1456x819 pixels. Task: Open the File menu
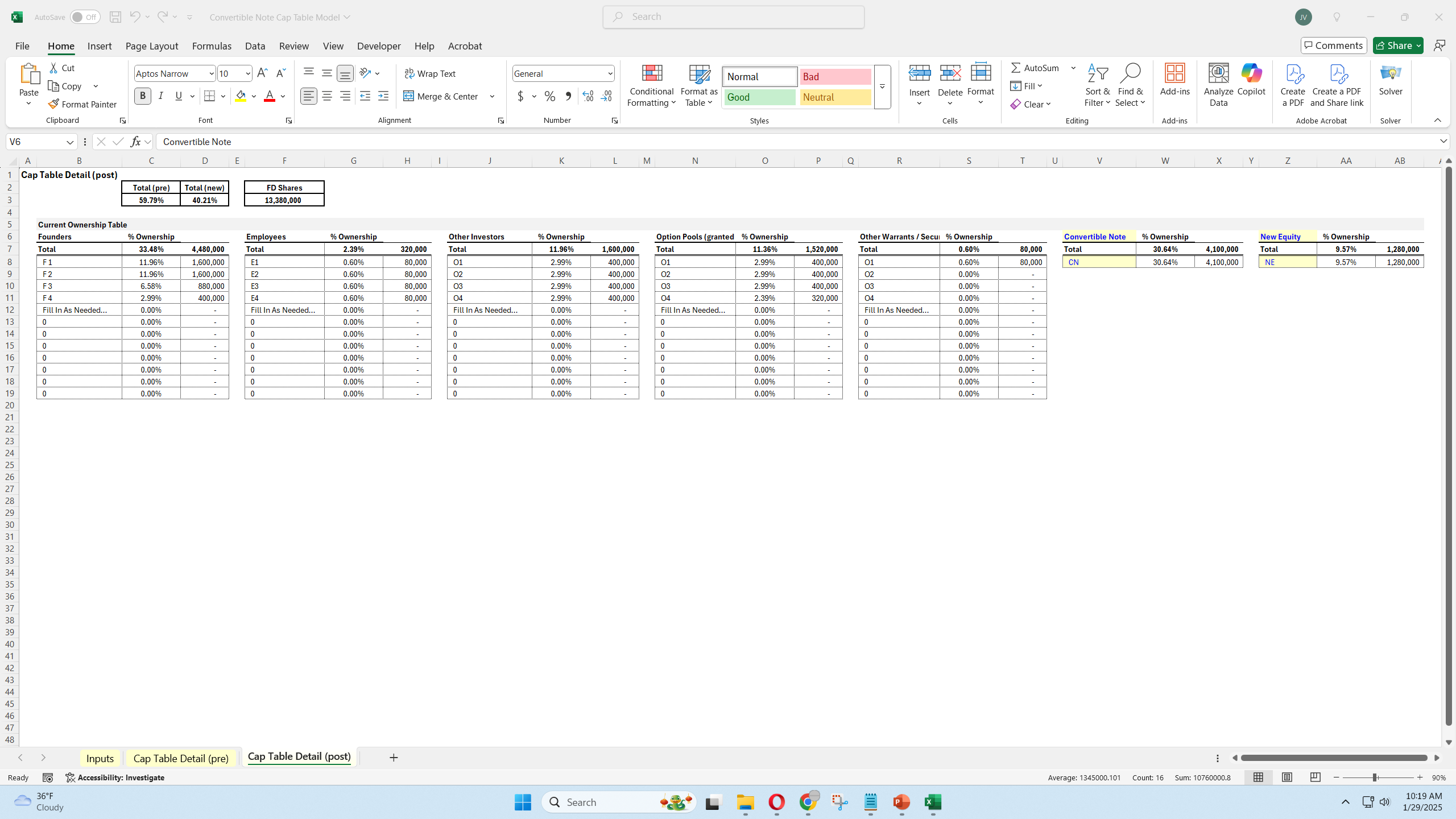coord(22,46)
